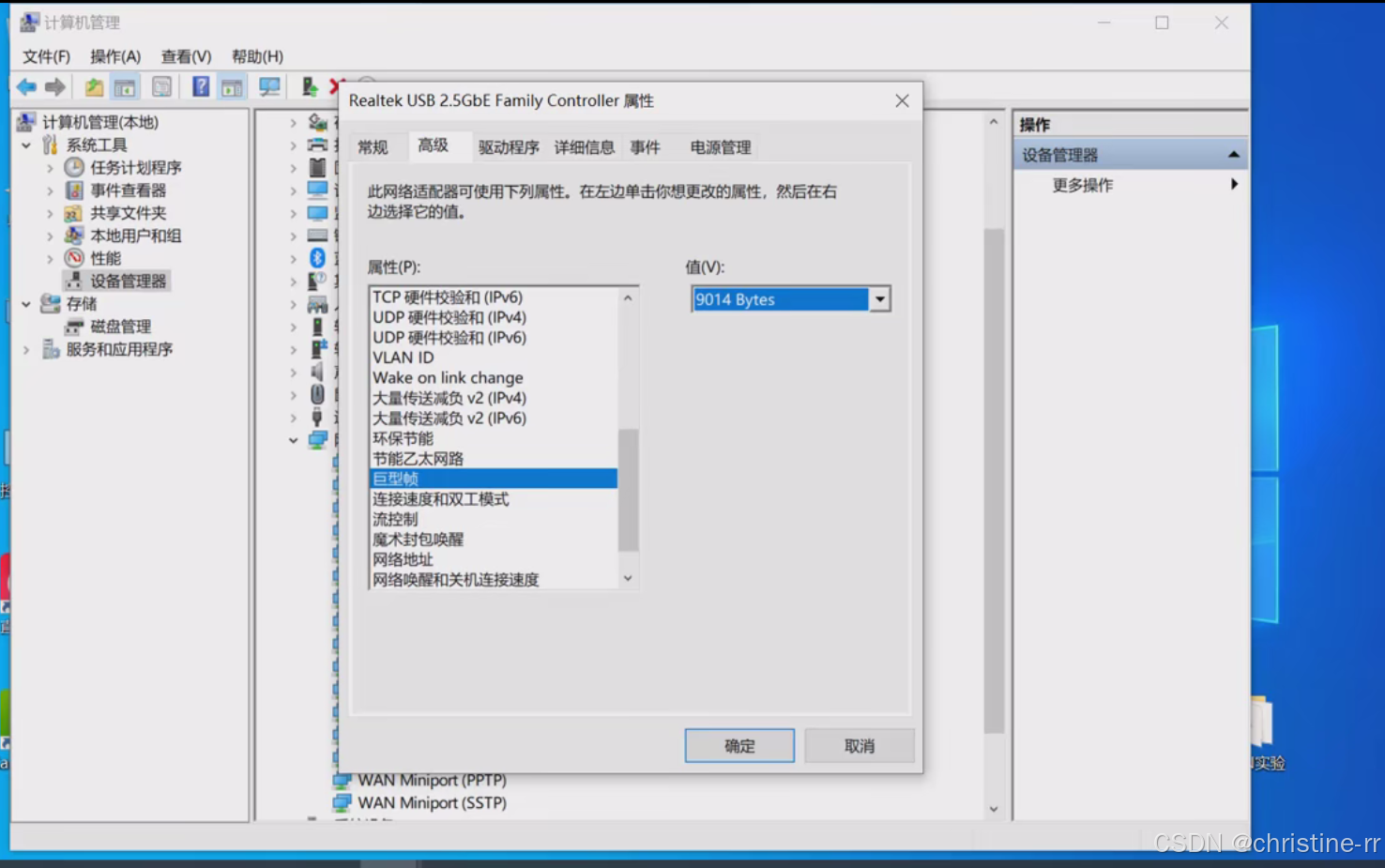Click the USB connector icon in device list
Screen dimensions: 1385x868
point(318,417)
